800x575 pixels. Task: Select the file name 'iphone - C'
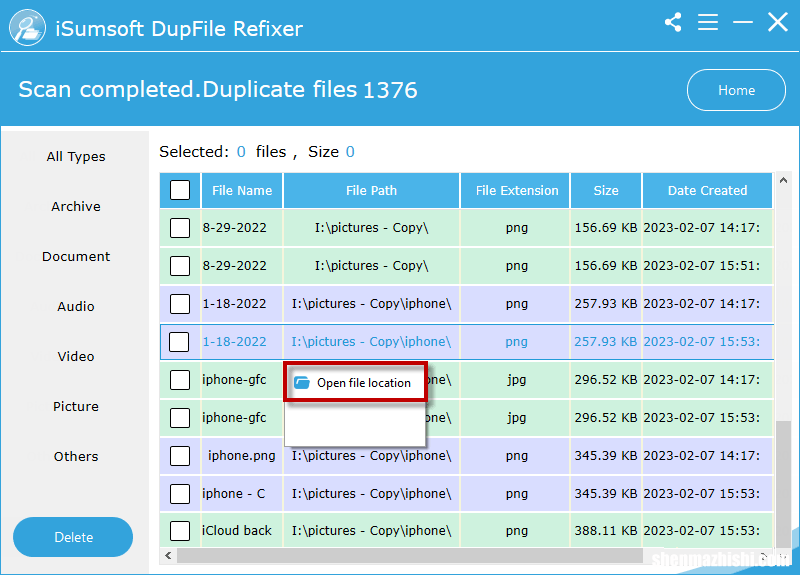tap(234, 494)
